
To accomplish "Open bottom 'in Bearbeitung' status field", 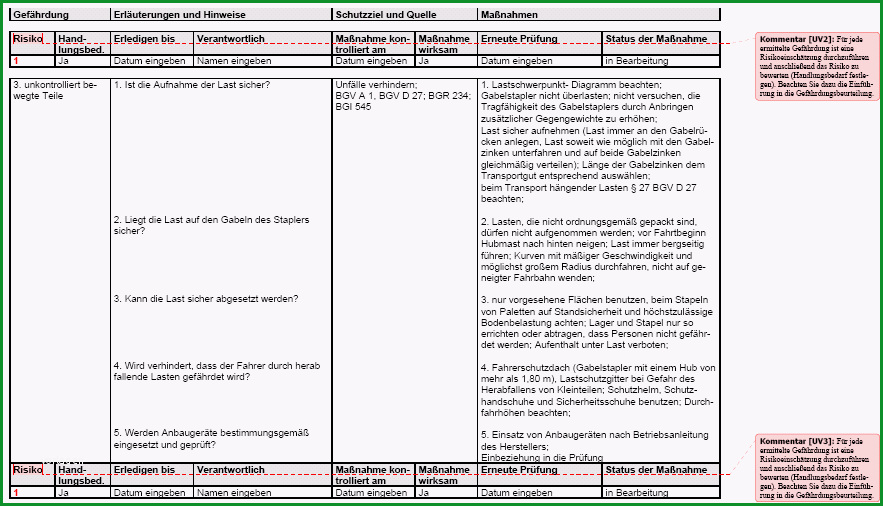I will 636,492.
